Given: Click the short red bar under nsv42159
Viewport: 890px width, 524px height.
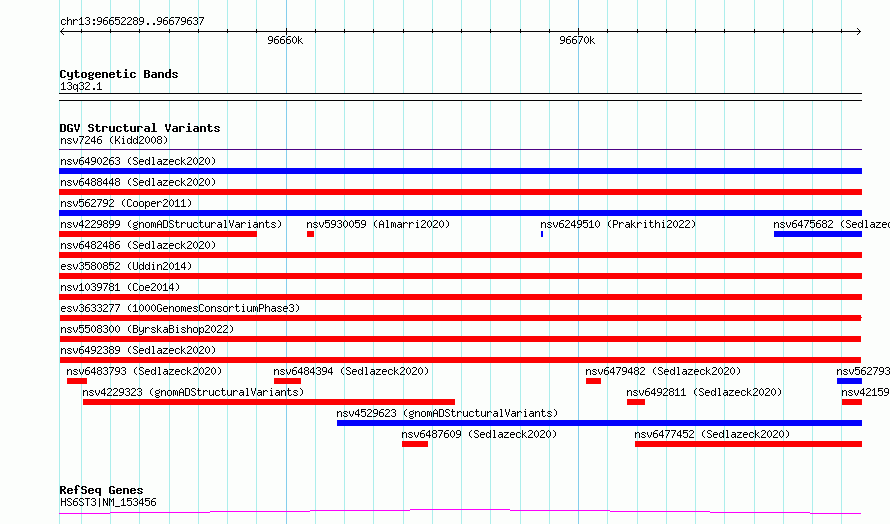Looking at the screenshot, I should pos(852,402).
